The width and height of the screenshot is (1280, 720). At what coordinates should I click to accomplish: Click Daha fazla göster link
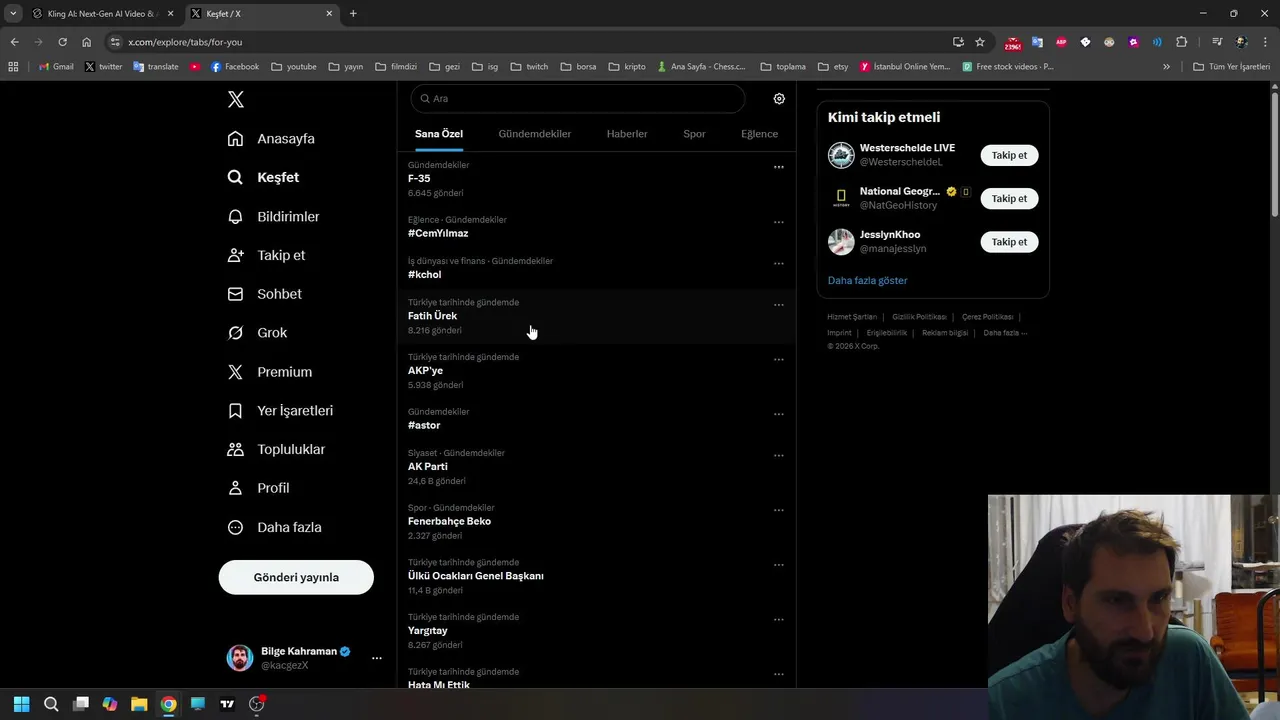click(867, 281)
